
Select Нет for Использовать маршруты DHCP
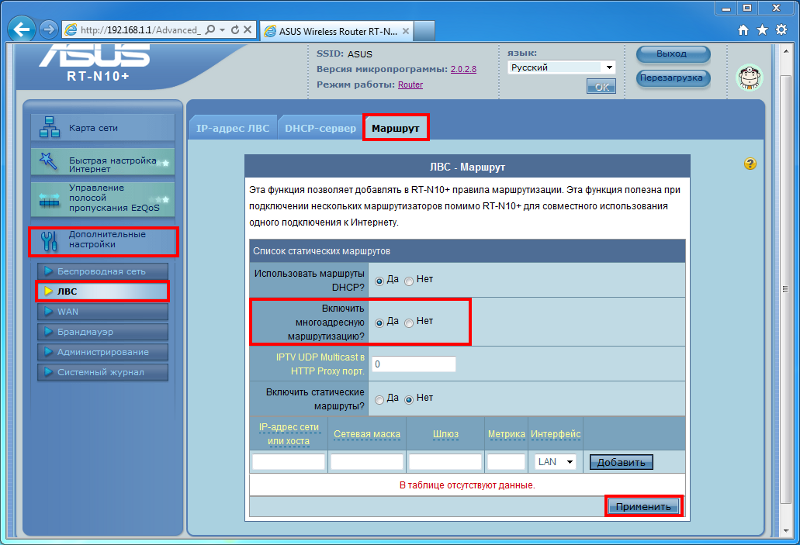pyautogui.click(x=409, y=280)
